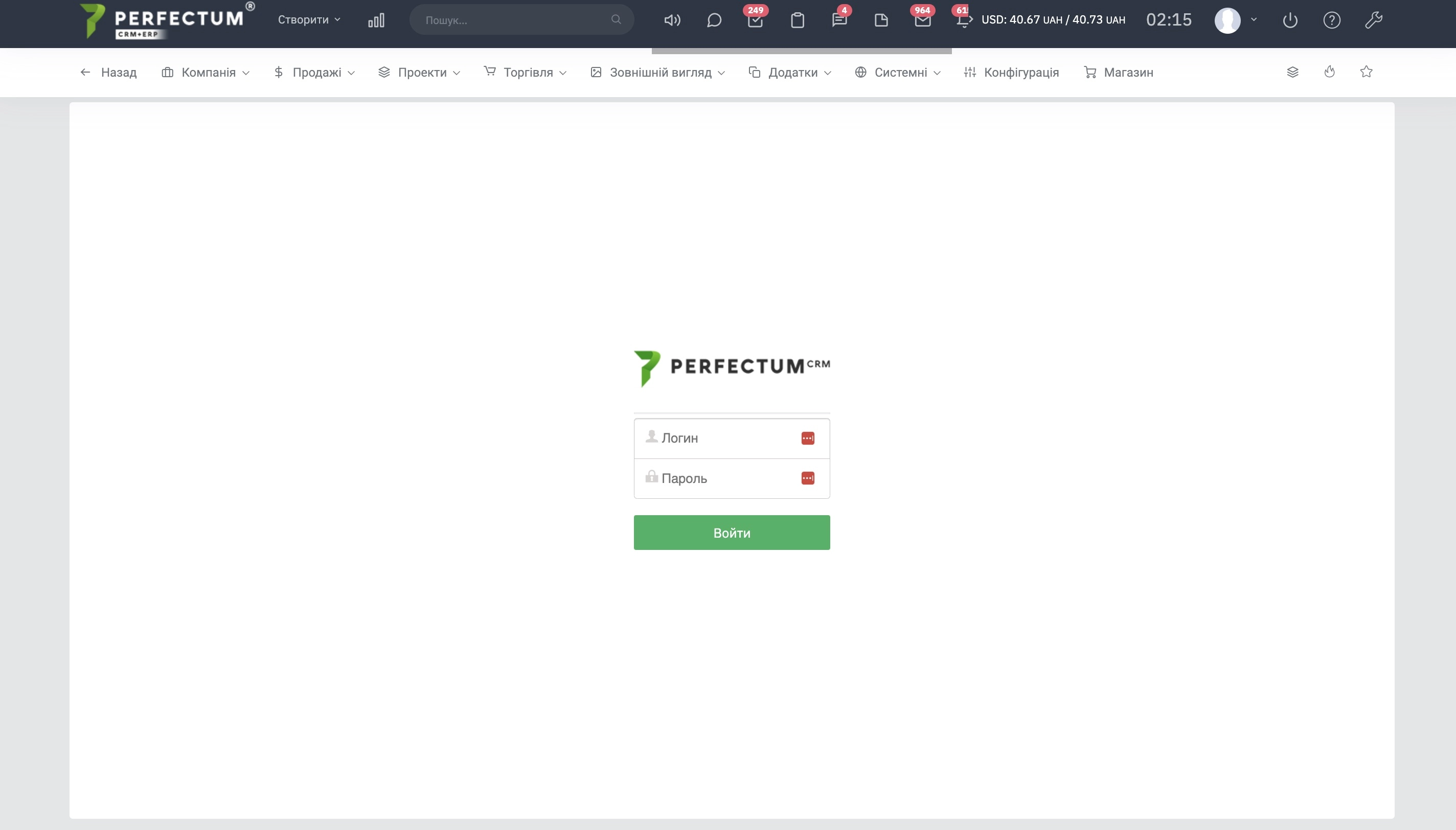Open the Проекти menu

419,73
